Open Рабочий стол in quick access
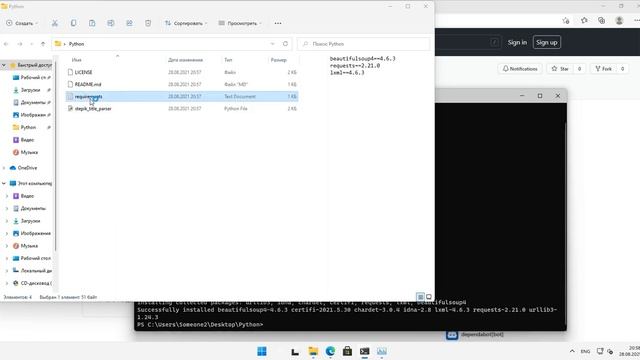The width and height of the screenshot is (640, 360). (32, 78)
